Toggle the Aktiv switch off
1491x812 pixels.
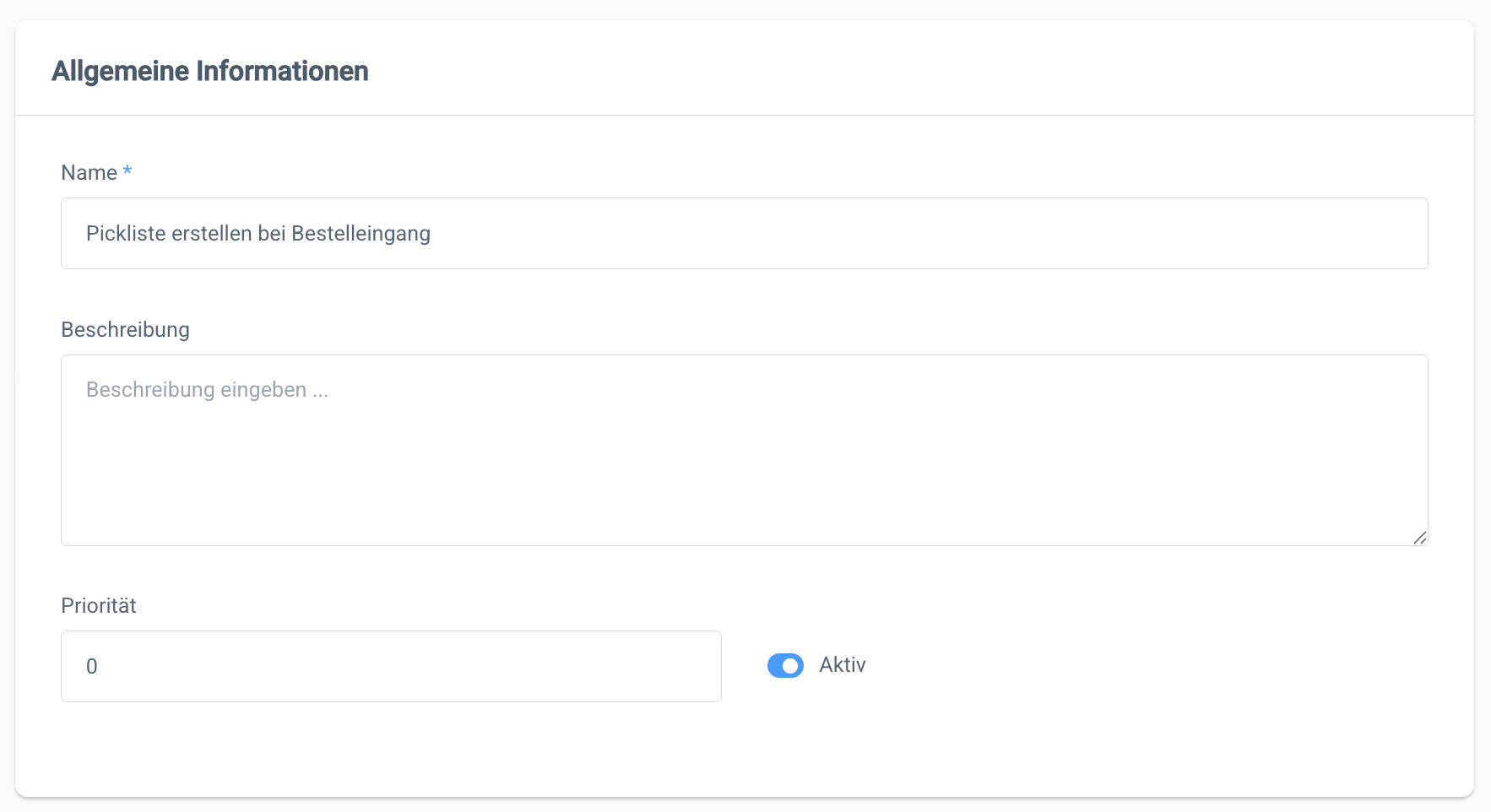pos(785,666)
